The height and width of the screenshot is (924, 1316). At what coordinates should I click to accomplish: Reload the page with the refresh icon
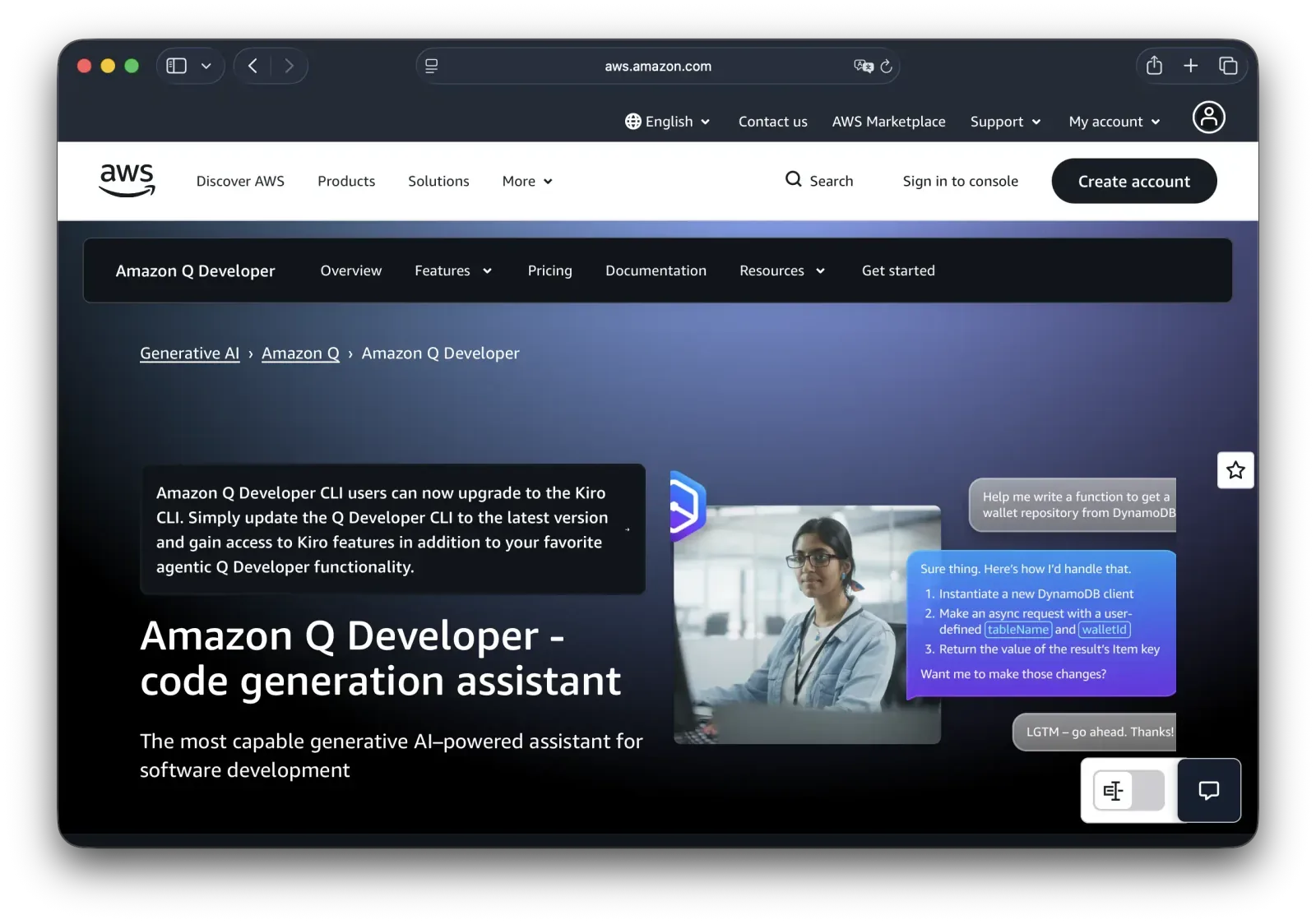coord(886,66)
